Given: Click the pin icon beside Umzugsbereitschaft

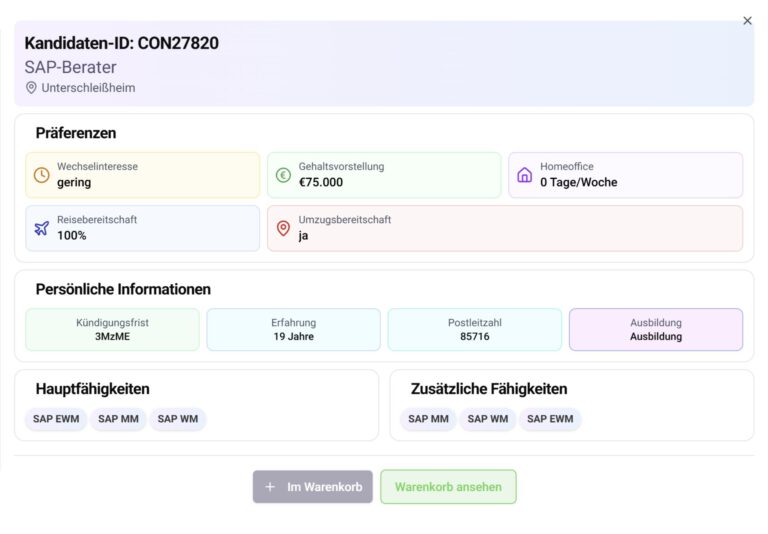Looking at the screenshot, I should click(x=283, y=228).
